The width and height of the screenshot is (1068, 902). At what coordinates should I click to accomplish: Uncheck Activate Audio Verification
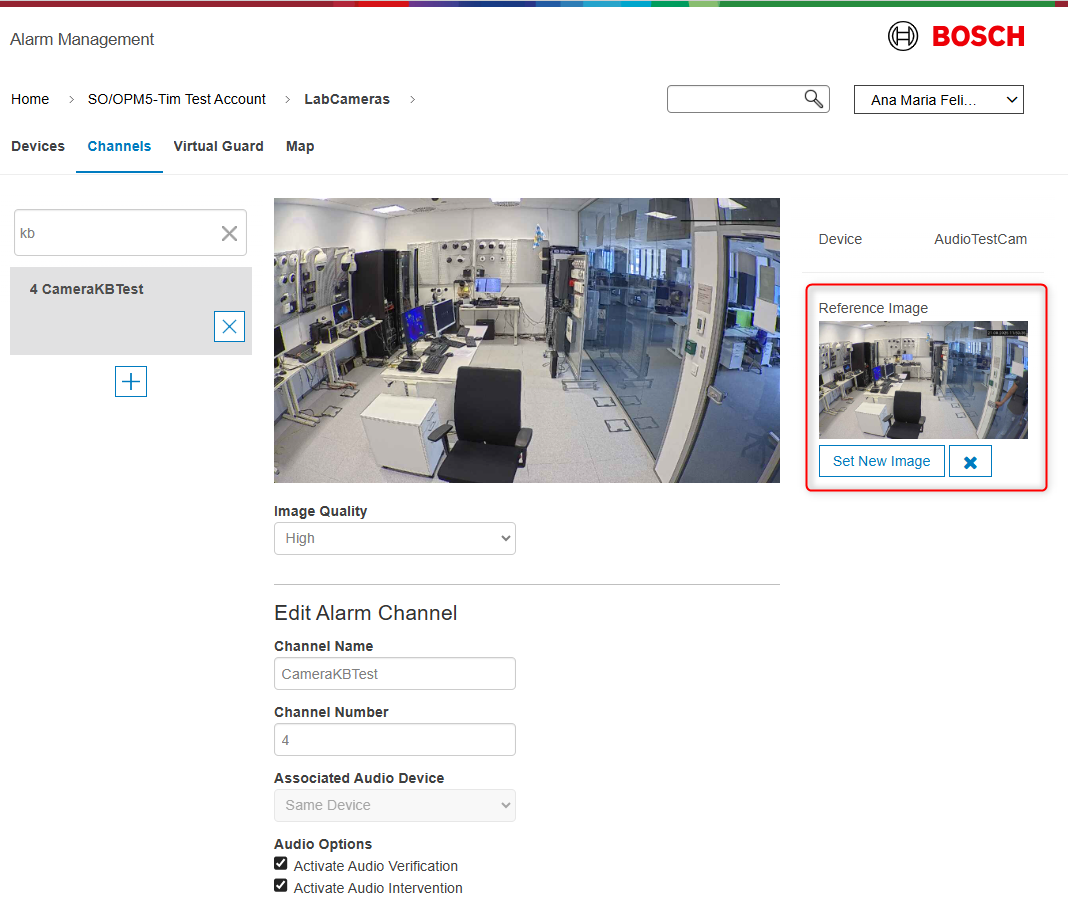[281, 864]
